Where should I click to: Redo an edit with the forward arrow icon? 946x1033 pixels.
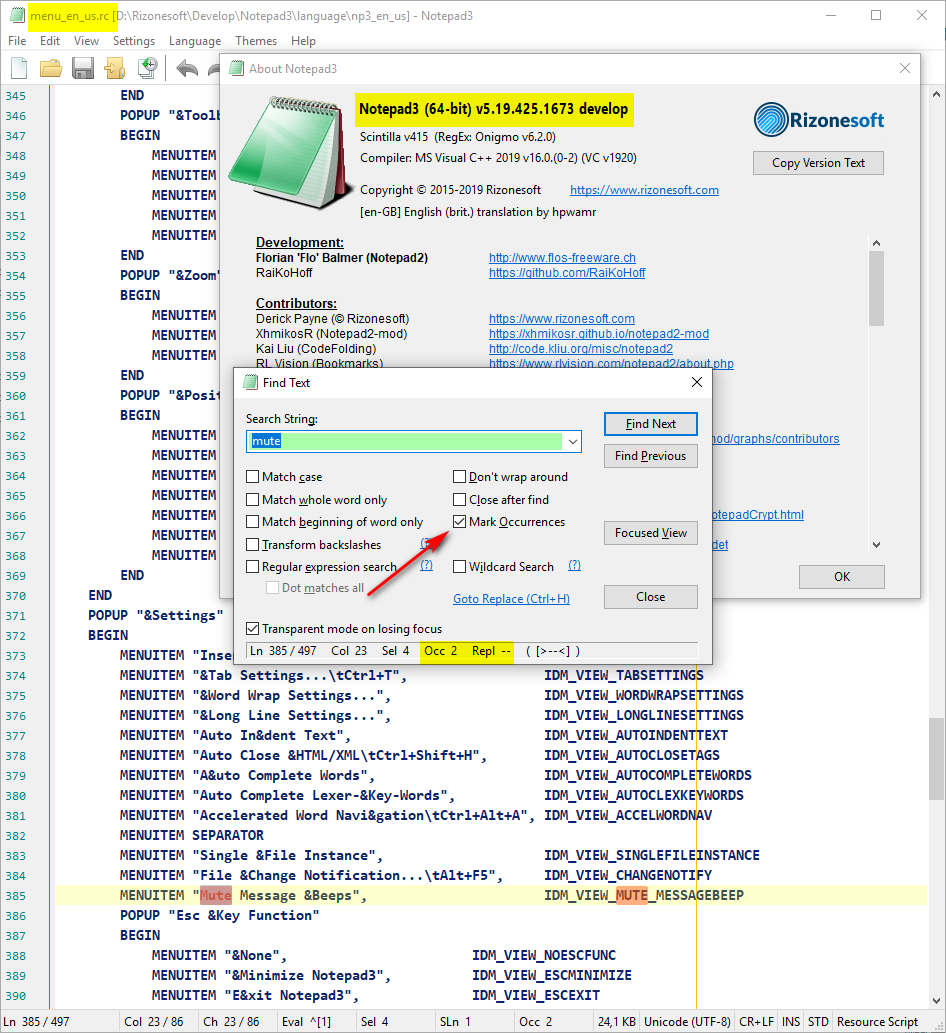[212, 68]
